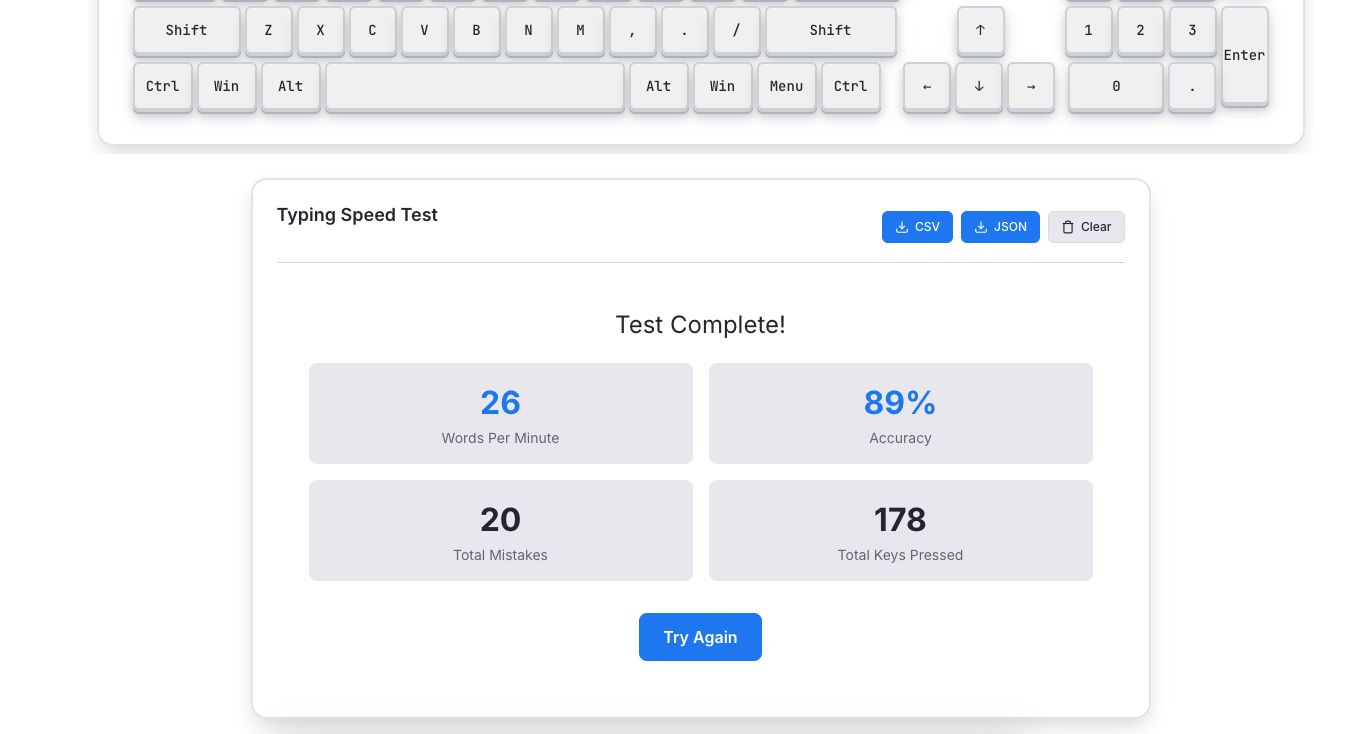Hit the spacebar key

tap(475, 87)
